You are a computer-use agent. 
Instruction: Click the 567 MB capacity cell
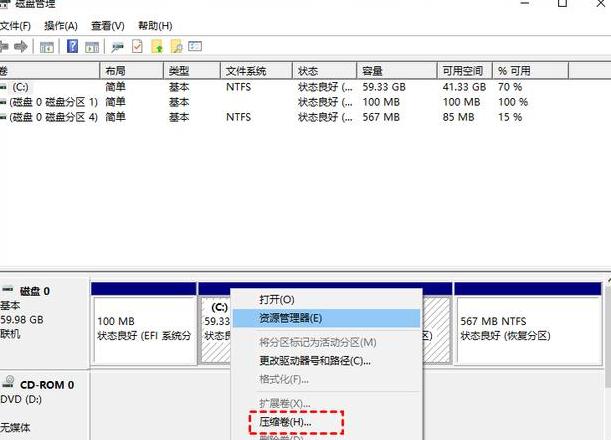pos(381,117)
